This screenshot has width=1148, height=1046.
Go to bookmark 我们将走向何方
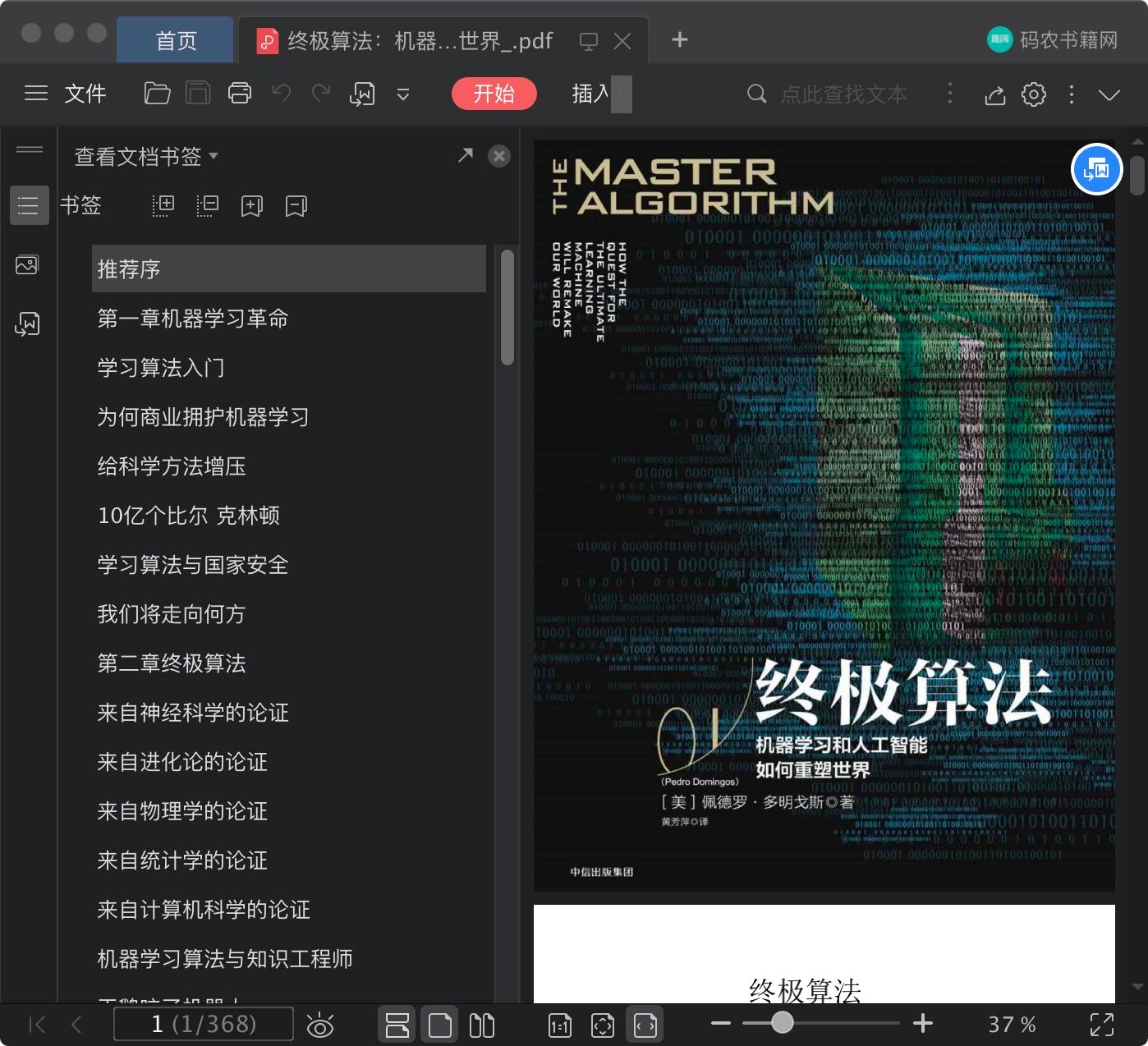(172, 614)
